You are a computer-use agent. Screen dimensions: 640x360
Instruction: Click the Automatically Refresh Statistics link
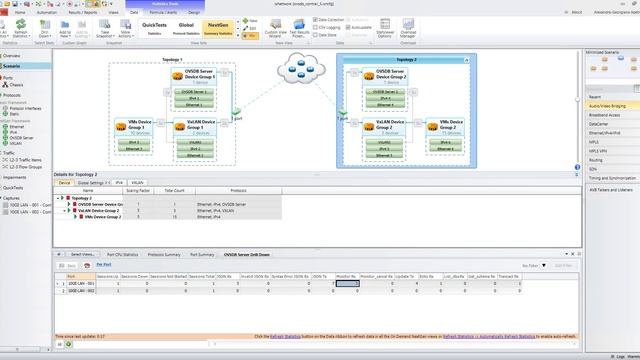pyautogui.click(x=489, y=337)
